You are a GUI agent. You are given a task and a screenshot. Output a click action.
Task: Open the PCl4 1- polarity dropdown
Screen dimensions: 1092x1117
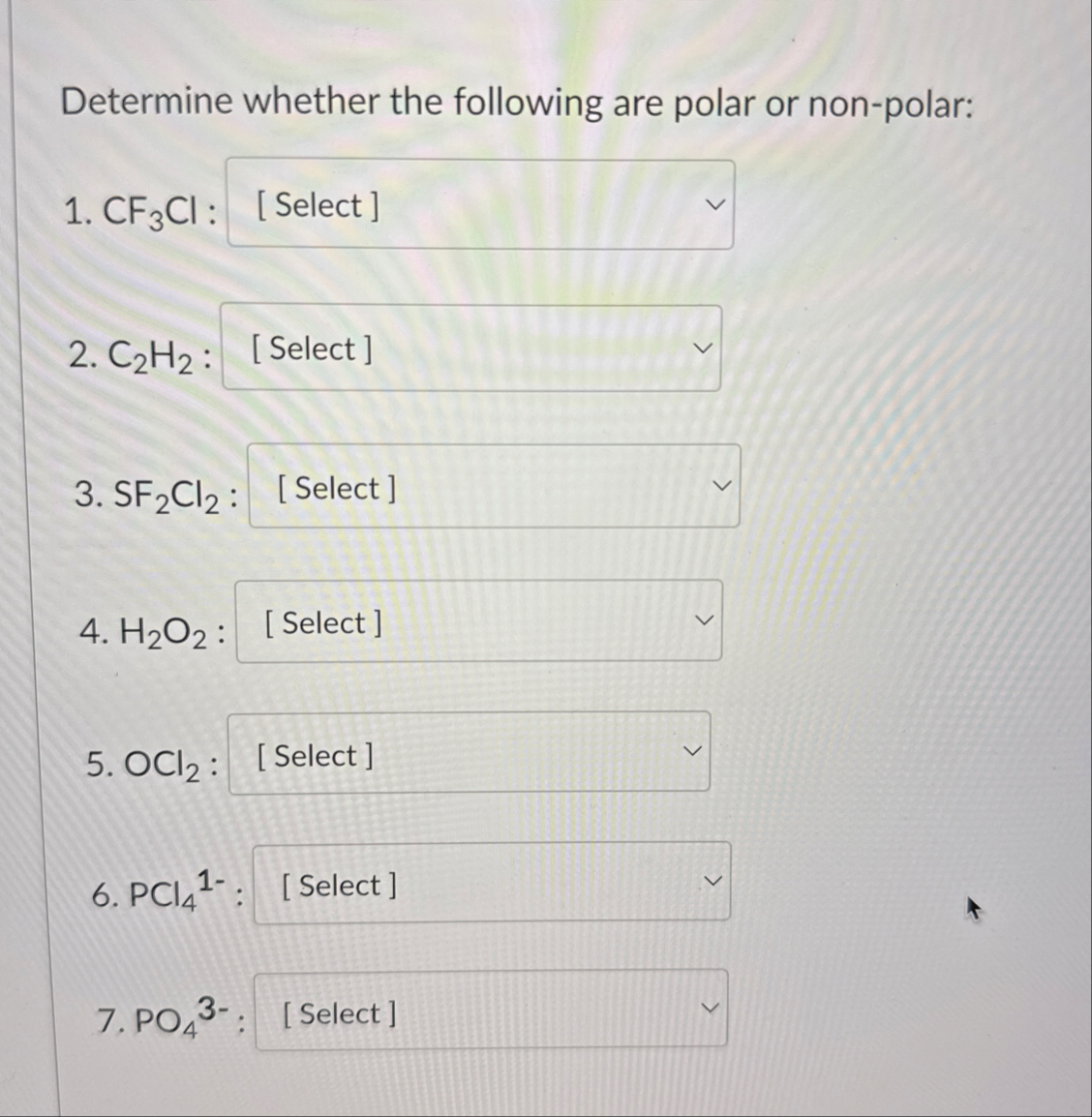(x=490, y=883)
